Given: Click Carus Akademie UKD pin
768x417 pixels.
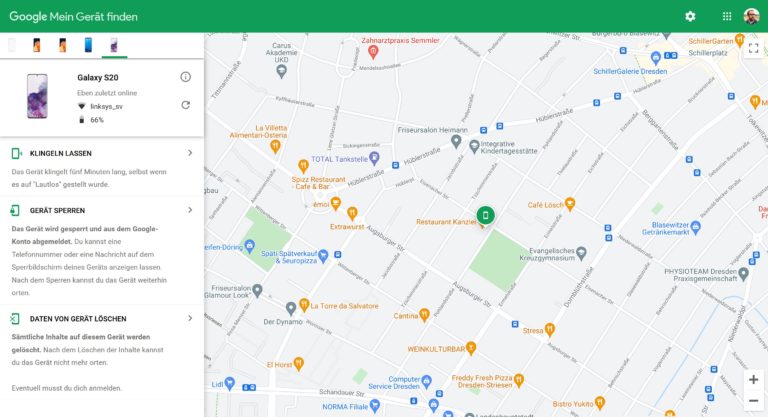Looking at the screenshot, I should pyautogui.click(x=281, y=72).
